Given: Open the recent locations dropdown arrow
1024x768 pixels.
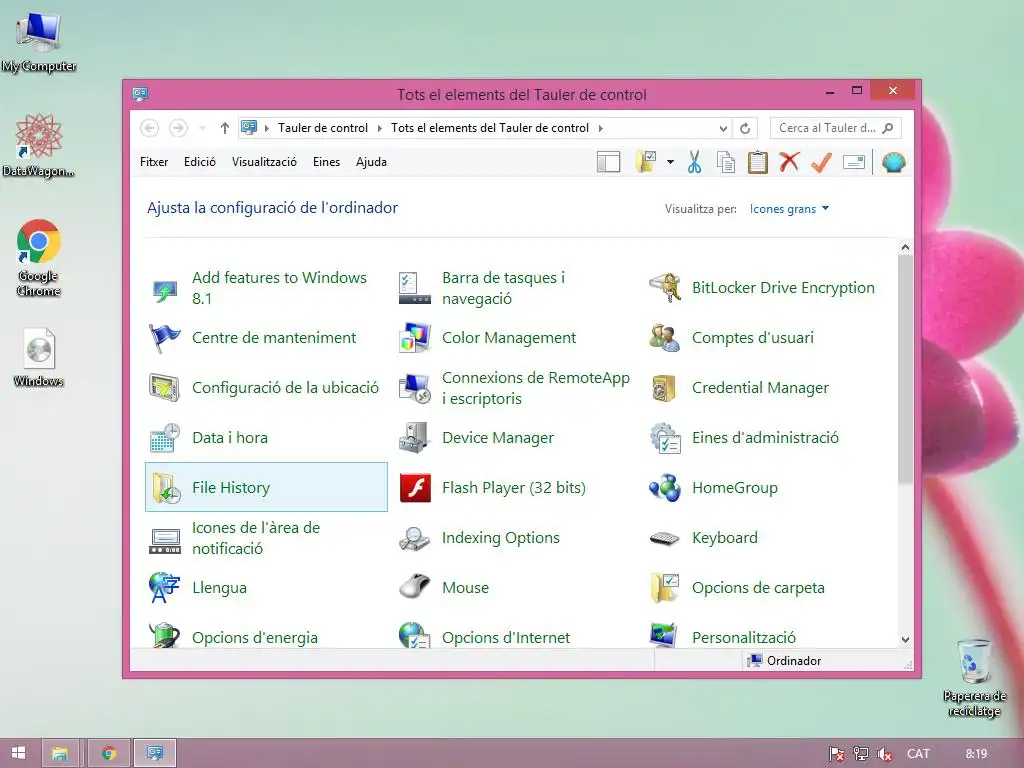Looking at the screenshot, I should (x=202, y=129).
